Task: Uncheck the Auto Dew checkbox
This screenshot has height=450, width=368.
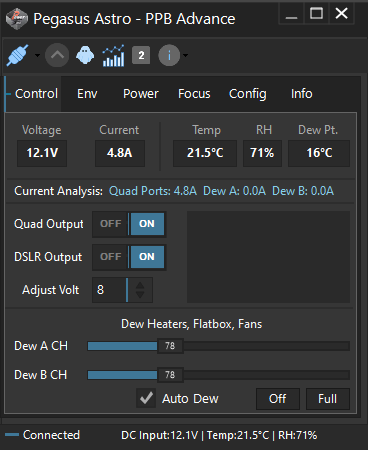Action: click(146, 398)
